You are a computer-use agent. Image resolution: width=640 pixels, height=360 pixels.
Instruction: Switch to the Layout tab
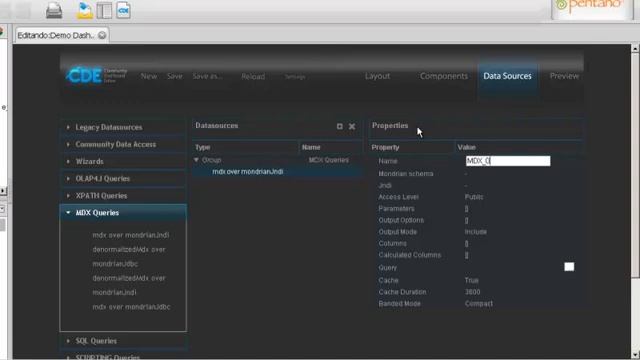coord(377,76)
